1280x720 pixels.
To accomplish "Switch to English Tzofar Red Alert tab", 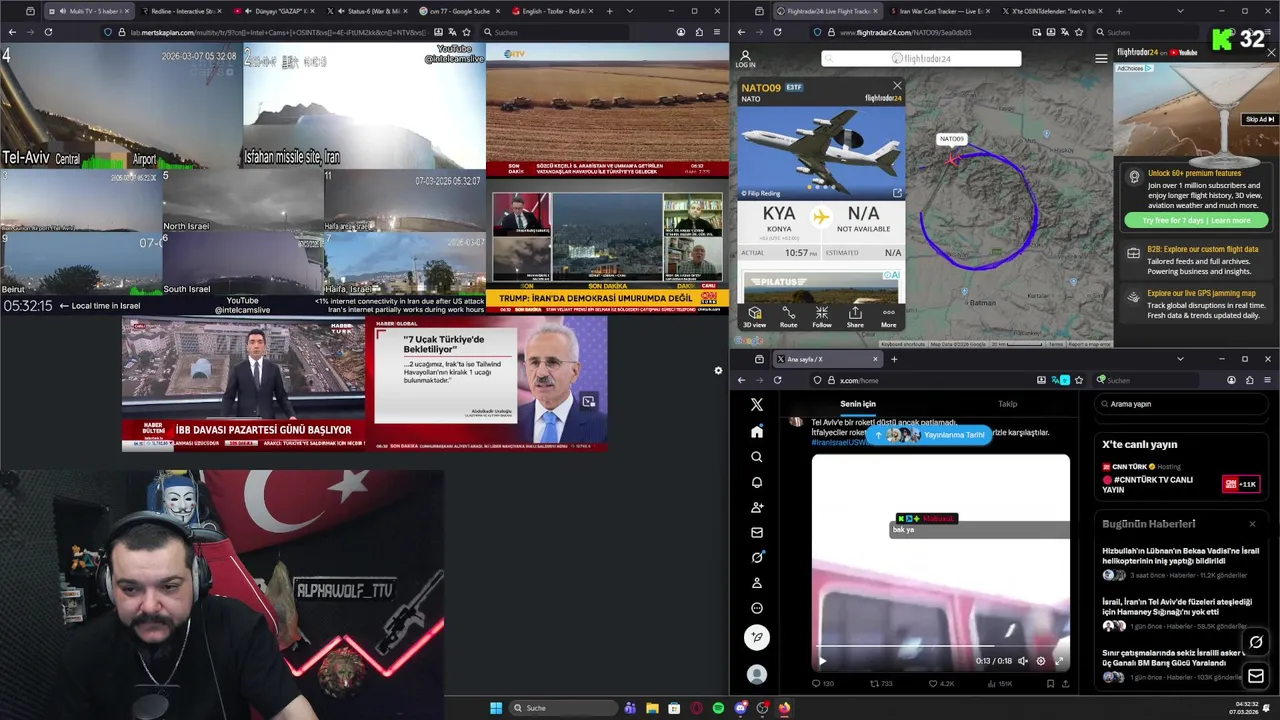I will pos(551,11).
